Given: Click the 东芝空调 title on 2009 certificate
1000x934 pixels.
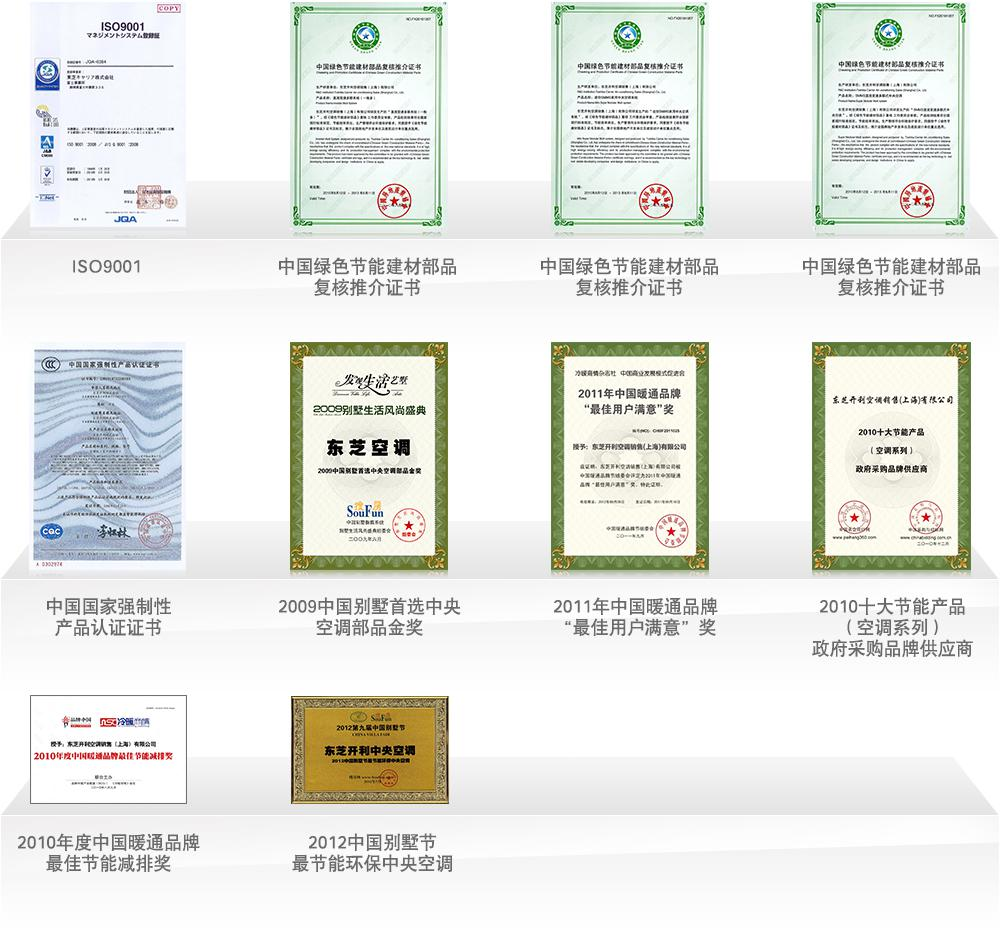Looking at the screenshot, I should 369,448.
